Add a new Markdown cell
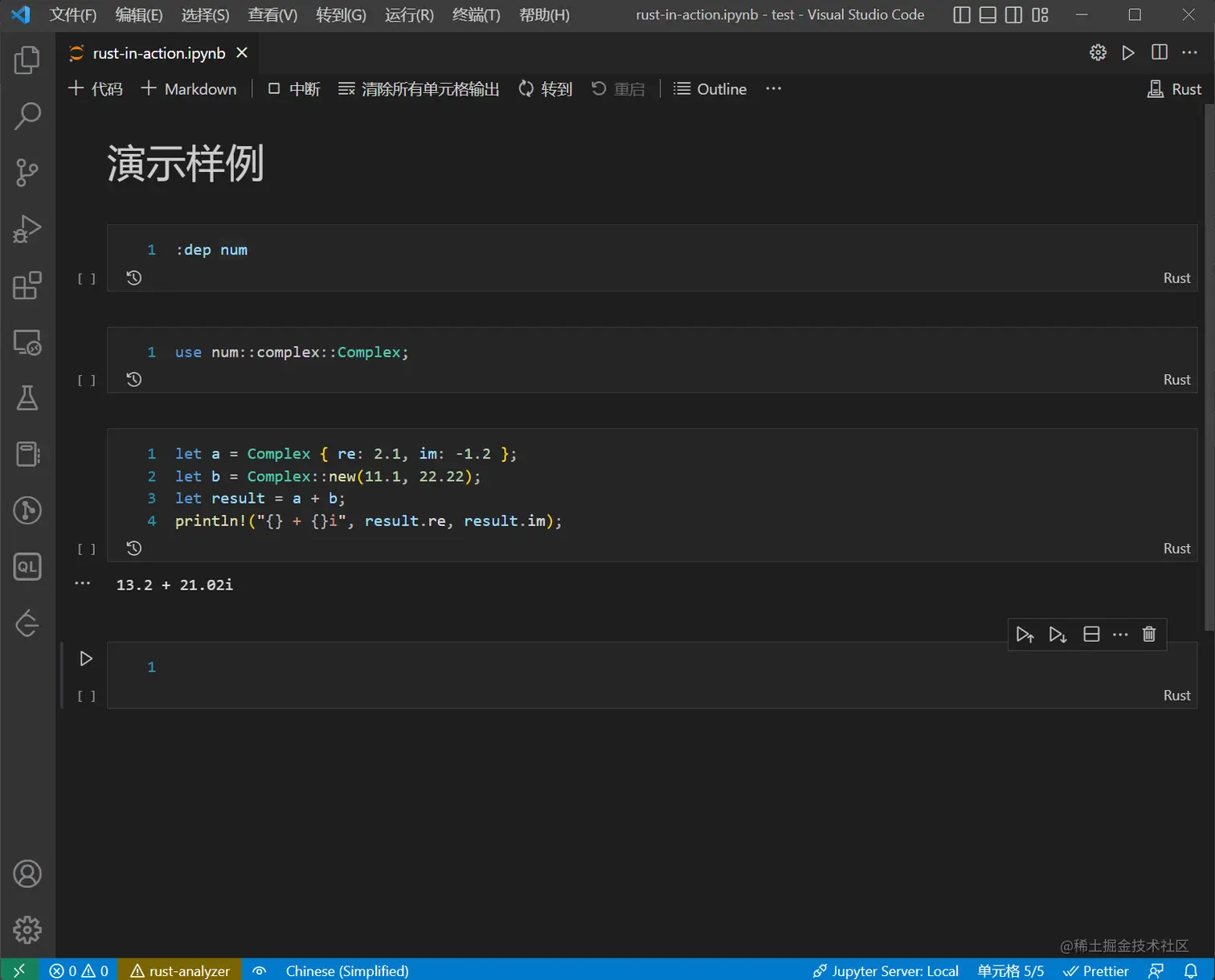The image size is (1215, 980). click(x=189, y=89)
